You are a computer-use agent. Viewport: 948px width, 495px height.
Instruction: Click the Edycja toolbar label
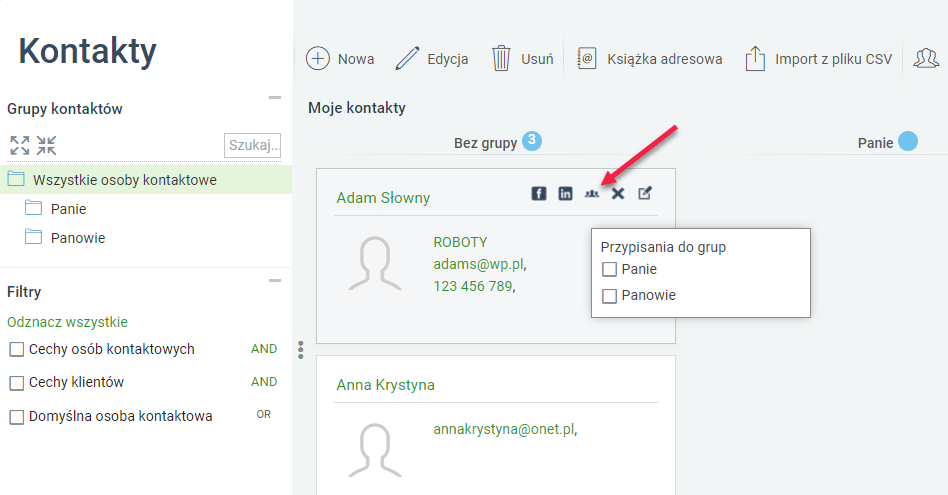pyautogui.click(x=448, y=59)
